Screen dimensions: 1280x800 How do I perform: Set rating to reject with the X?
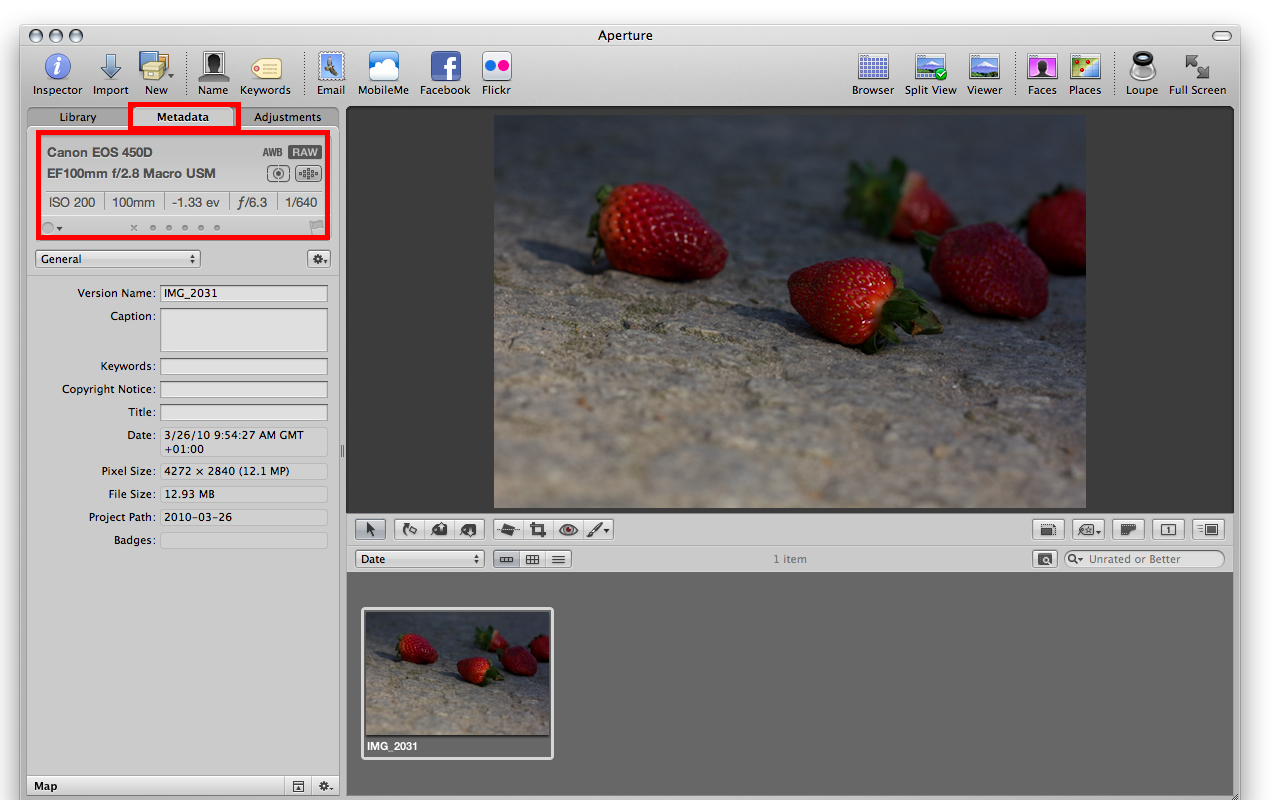click(134, 228)
